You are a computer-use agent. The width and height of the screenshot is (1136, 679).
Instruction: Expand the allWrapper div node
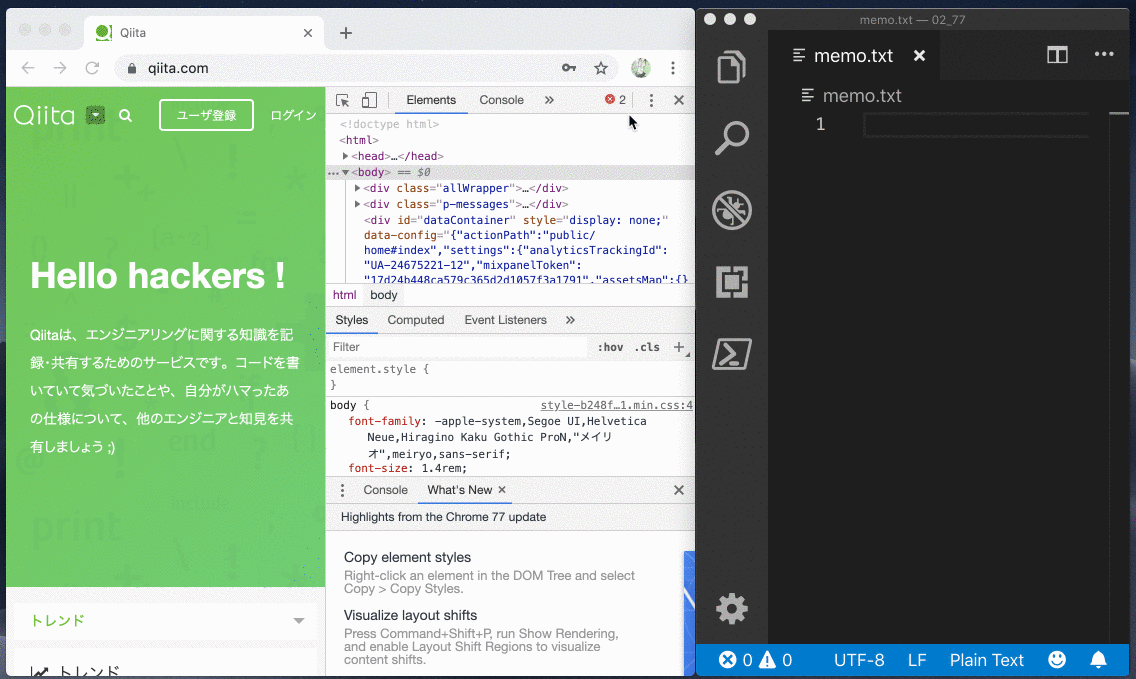tap(358, 189)
